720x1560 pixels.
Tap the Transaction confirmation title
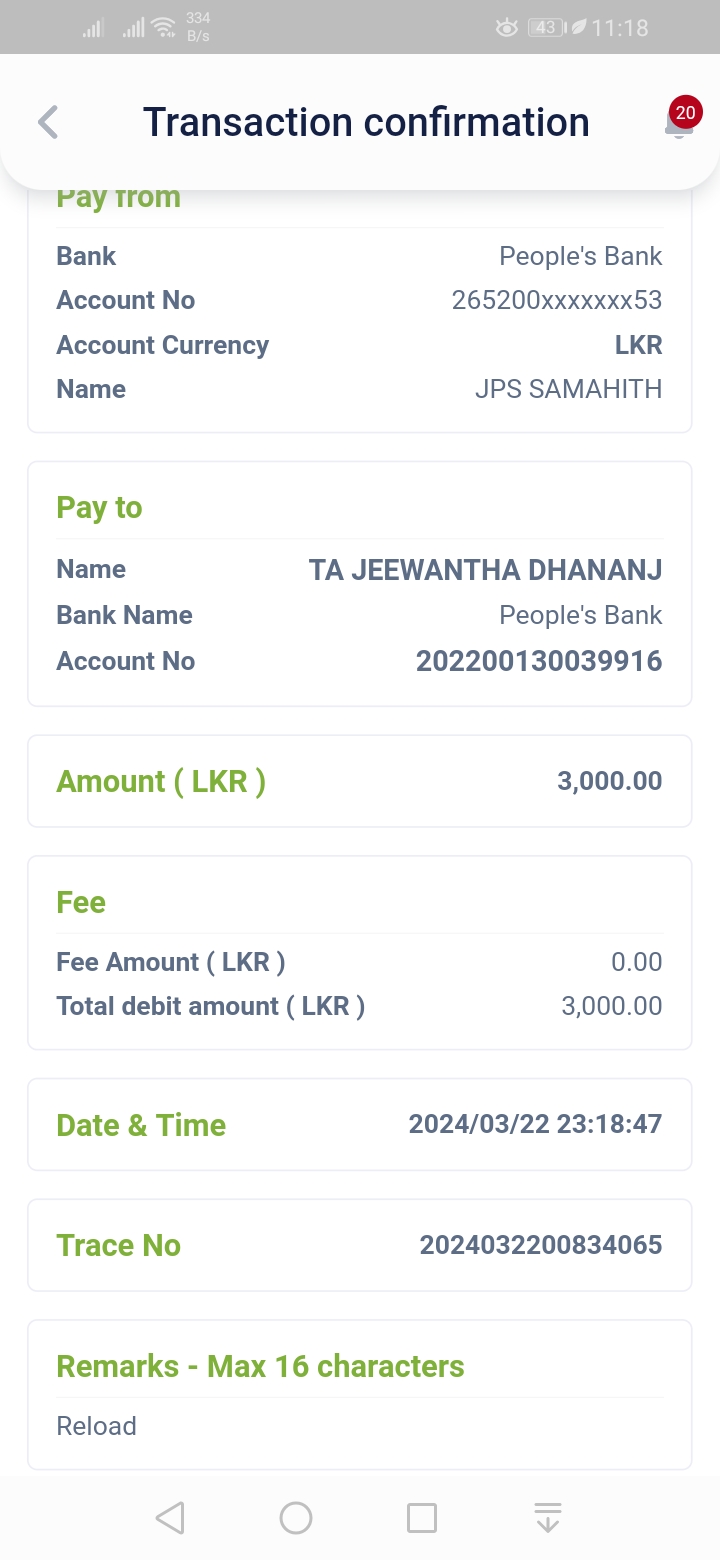[366, 122]
